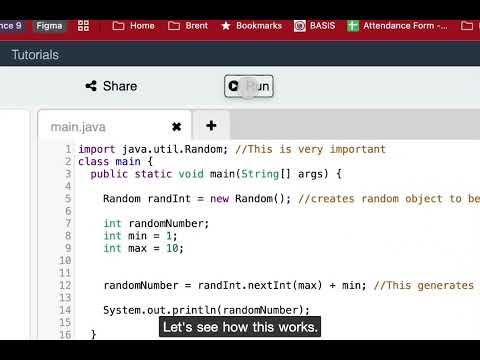Click line number 10 in gutter
This screenshot has width=480, height=360.
(x=65, y=260)
